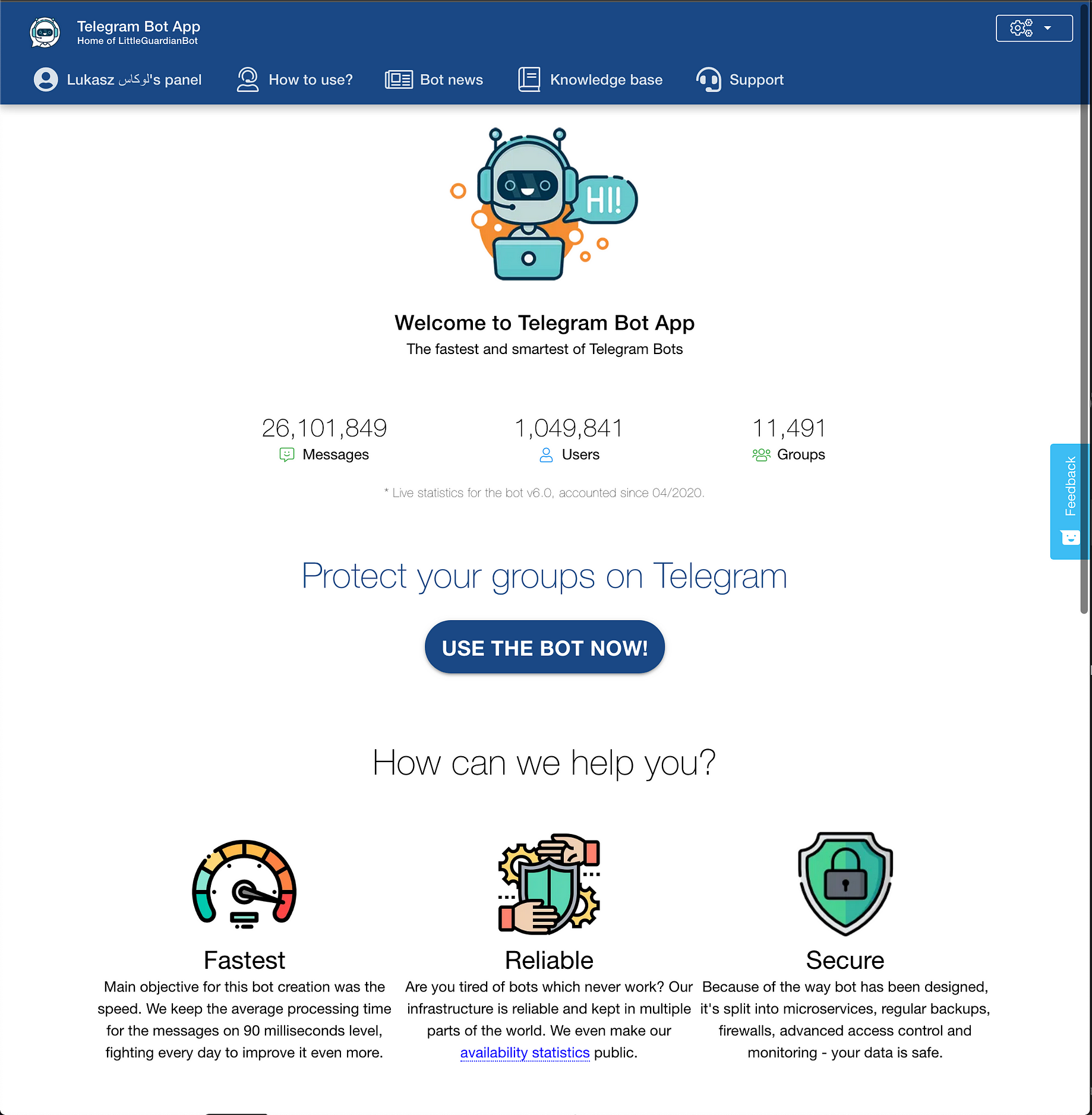The height and width of the screenshot is (1115, 1092).
Task: Click the blue Users person icon
Action: tap(546, 455)
